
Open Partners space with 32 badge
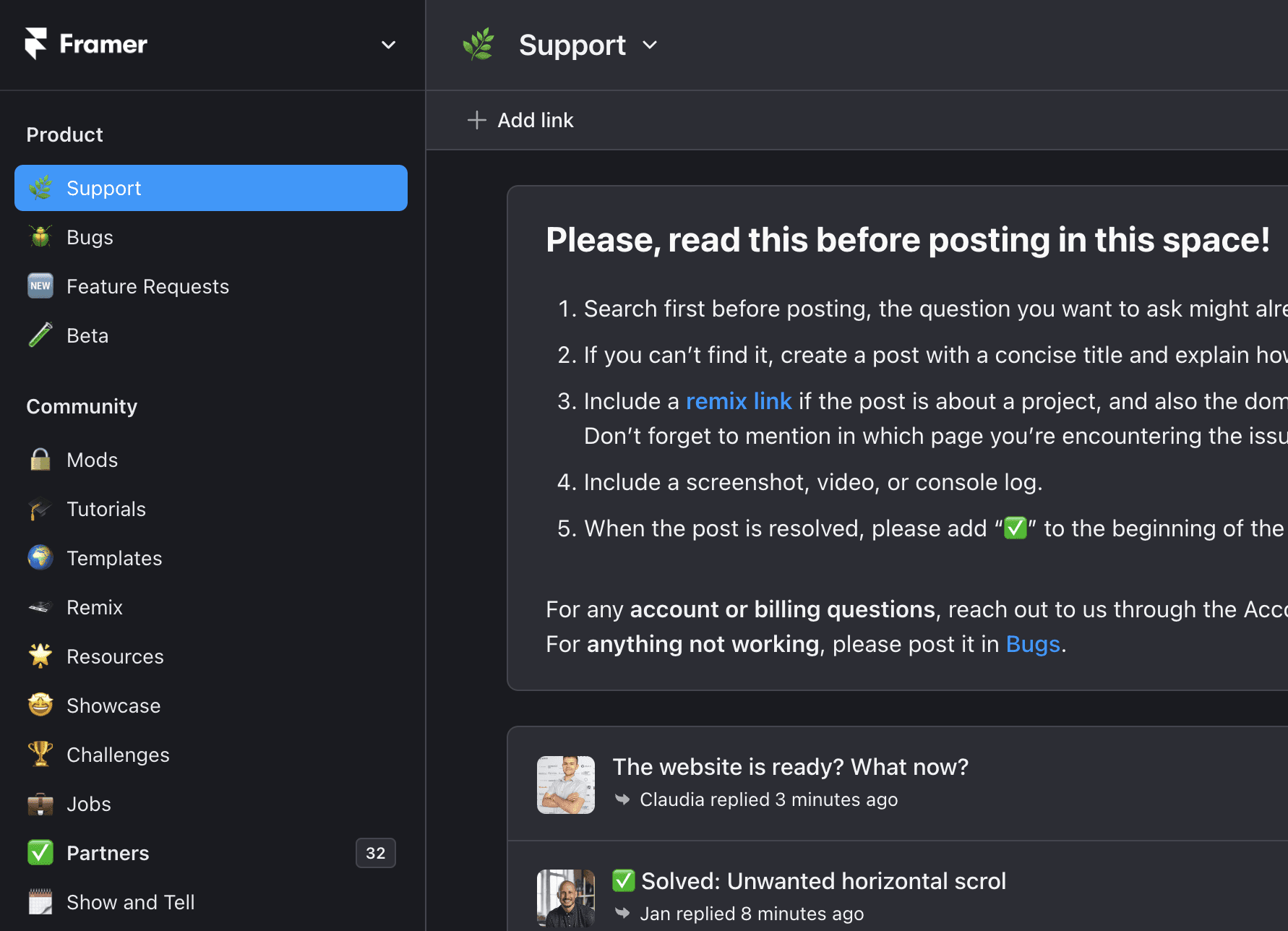point(211,853)
